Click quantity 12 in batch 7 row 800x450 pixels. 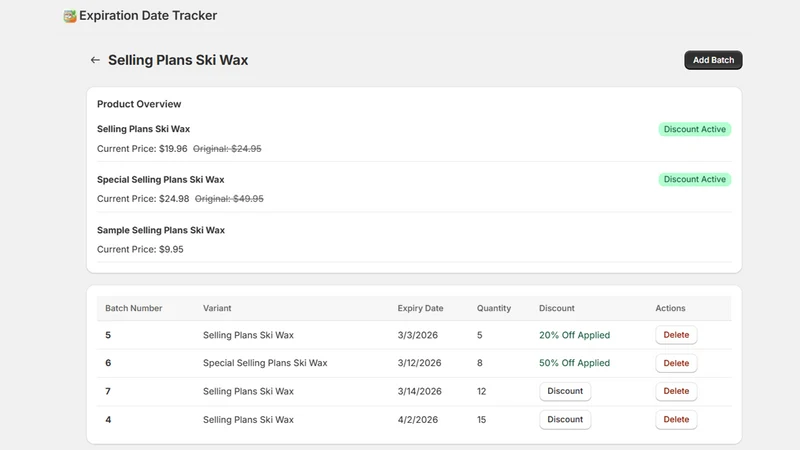point(482,391)
